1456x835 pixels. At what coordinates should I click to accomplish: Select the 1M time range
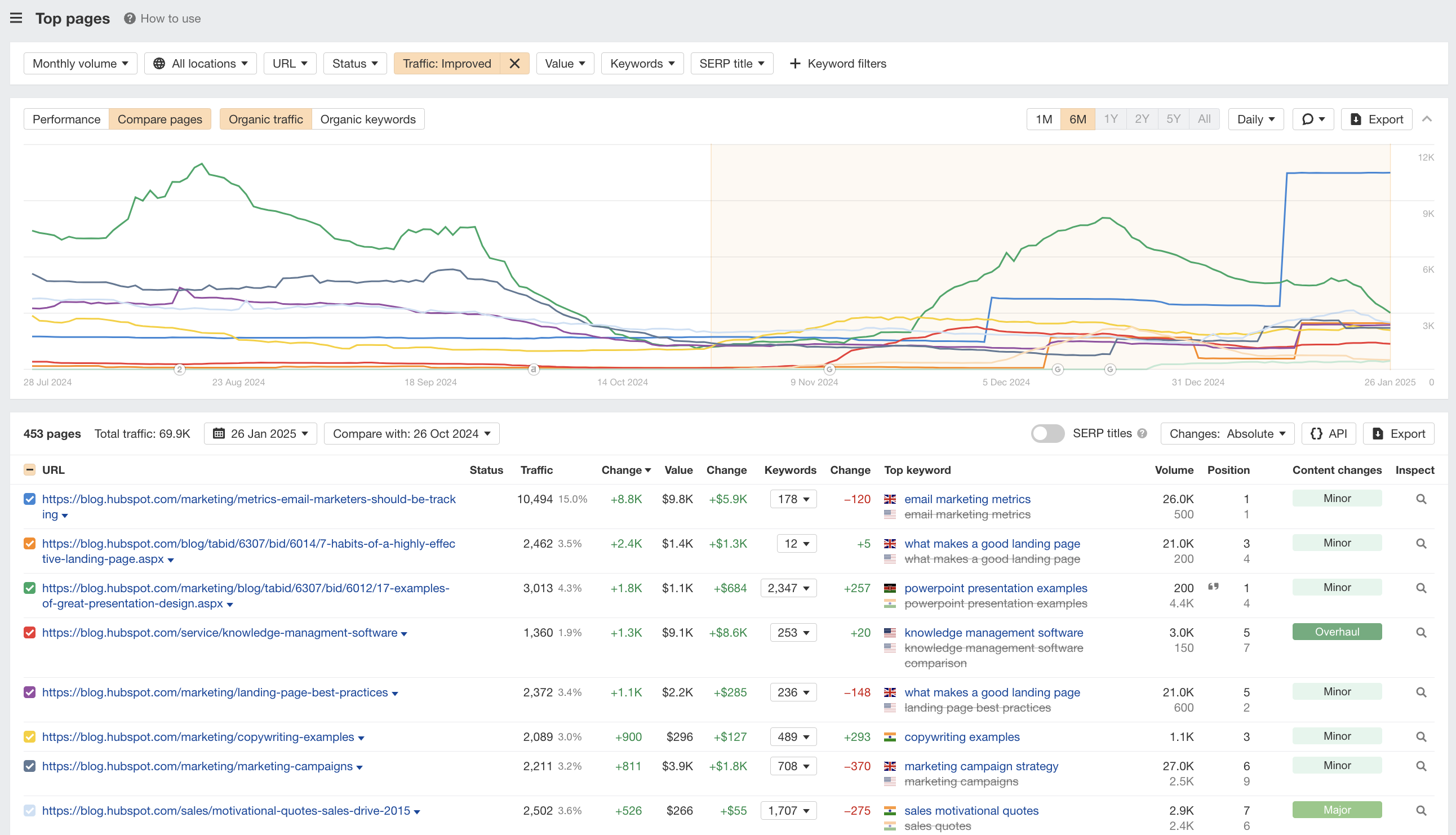1044,119
